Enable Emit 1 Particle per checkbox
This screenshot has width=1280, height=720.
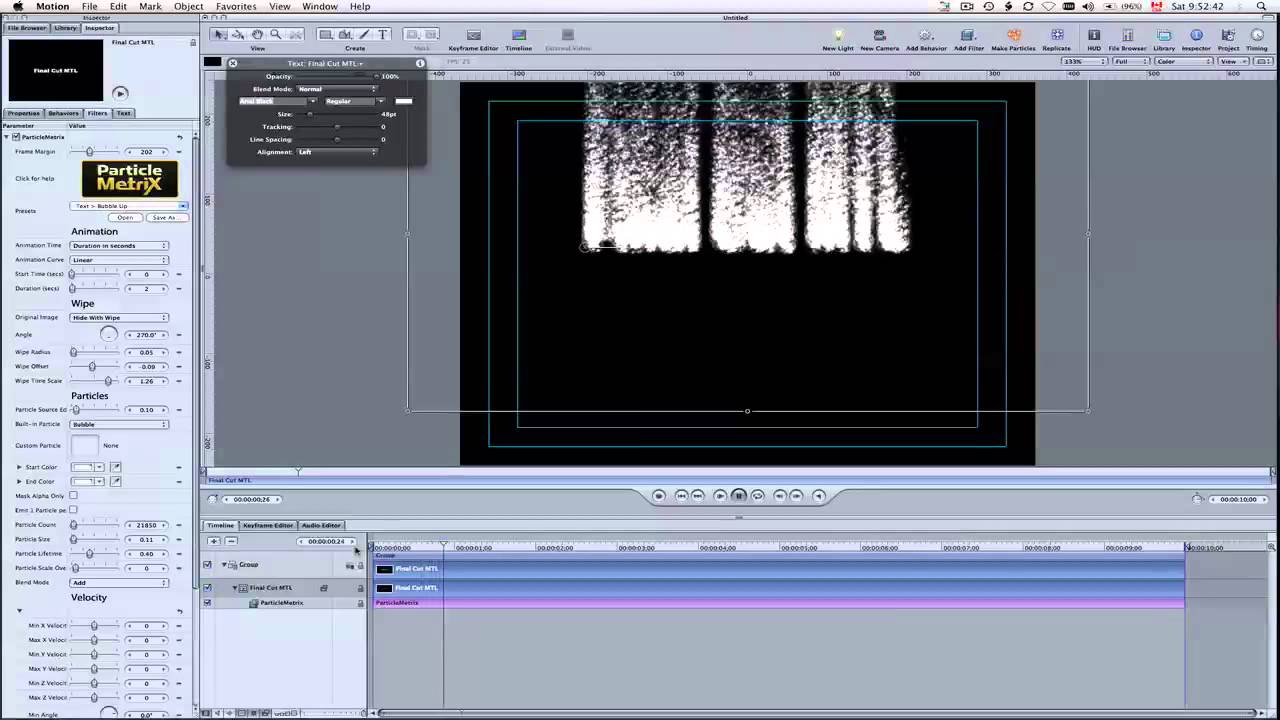tap(73, 510)
